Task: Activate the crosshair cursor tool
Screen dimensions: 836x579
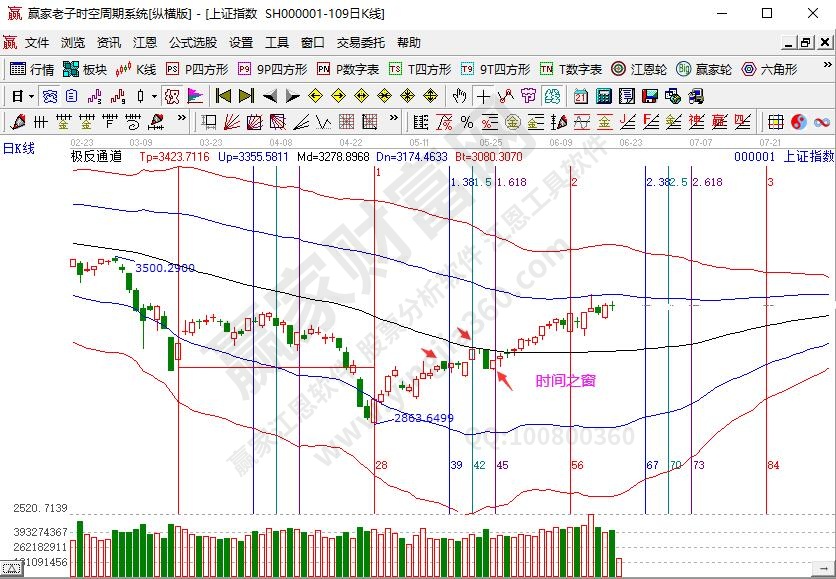Action: click(483, 96)
